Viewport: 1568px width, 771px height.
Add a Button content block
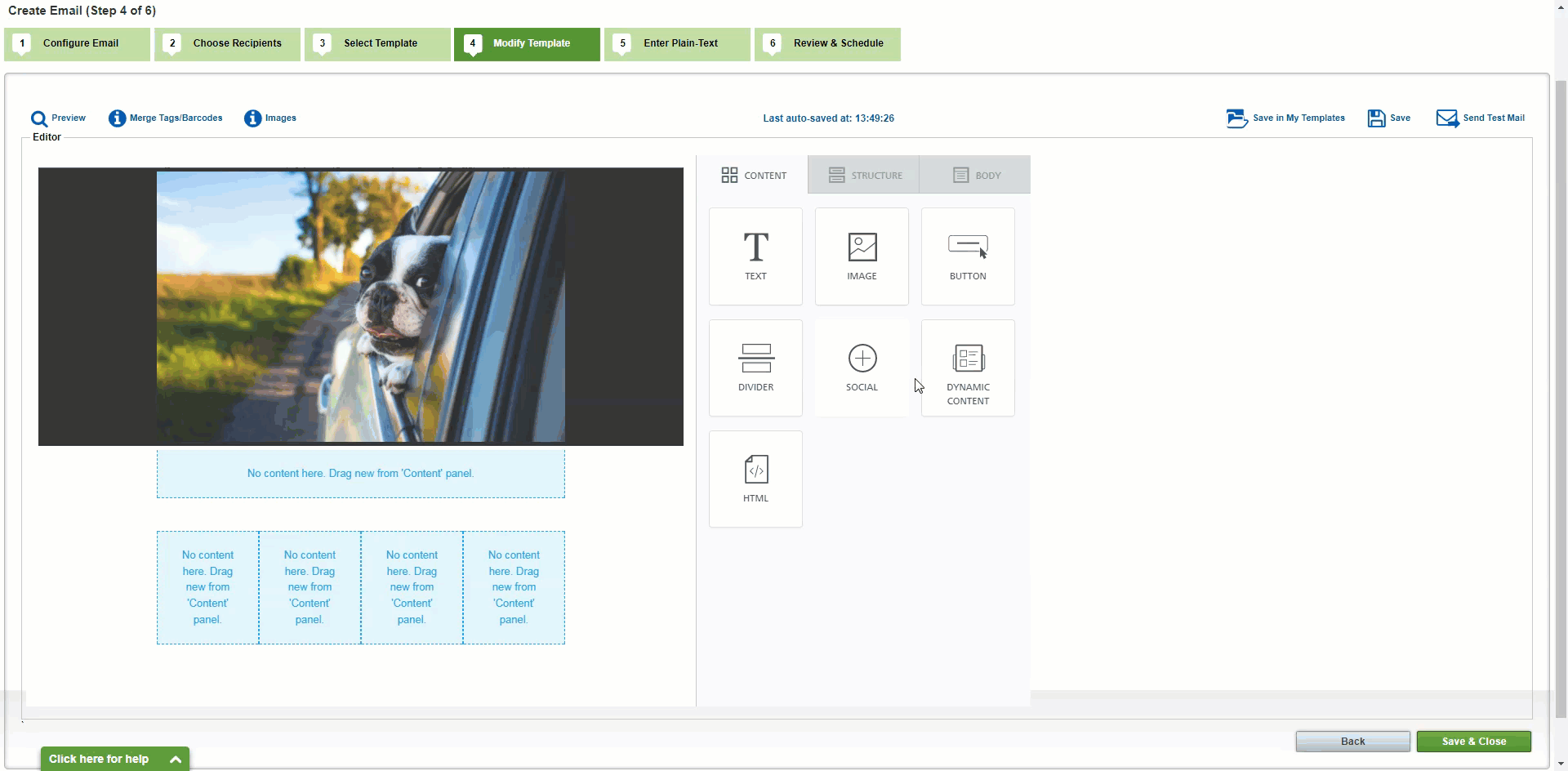coord(968,256)
